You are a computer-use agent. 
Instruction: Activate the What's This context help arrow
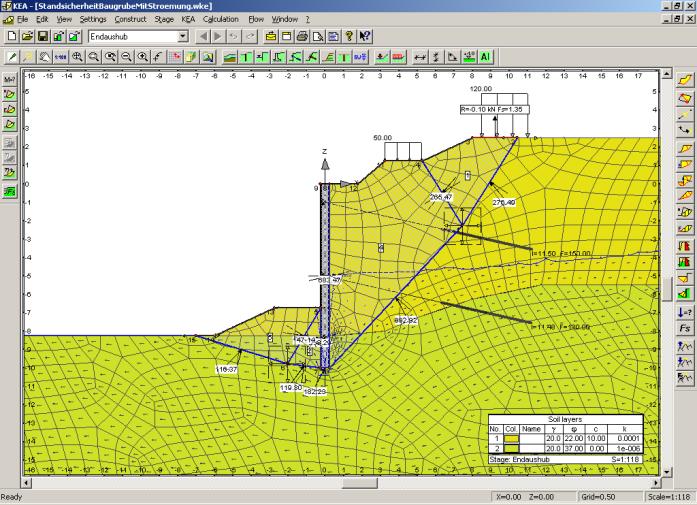pyautogui.click(x=365, y=36)
